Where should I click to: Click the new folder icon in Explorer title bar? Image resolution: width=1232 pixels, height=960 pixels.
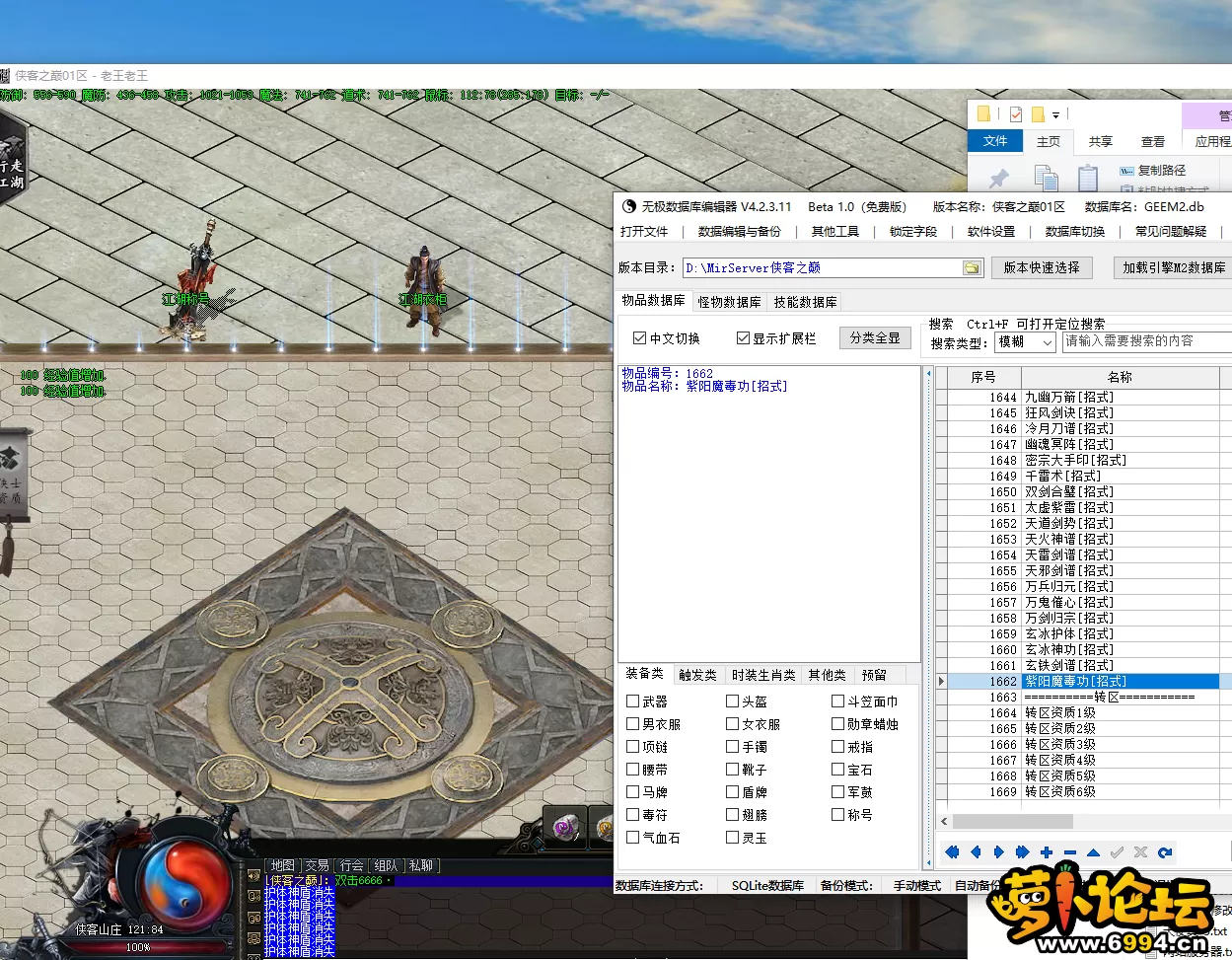click(x=1038, y=114)
